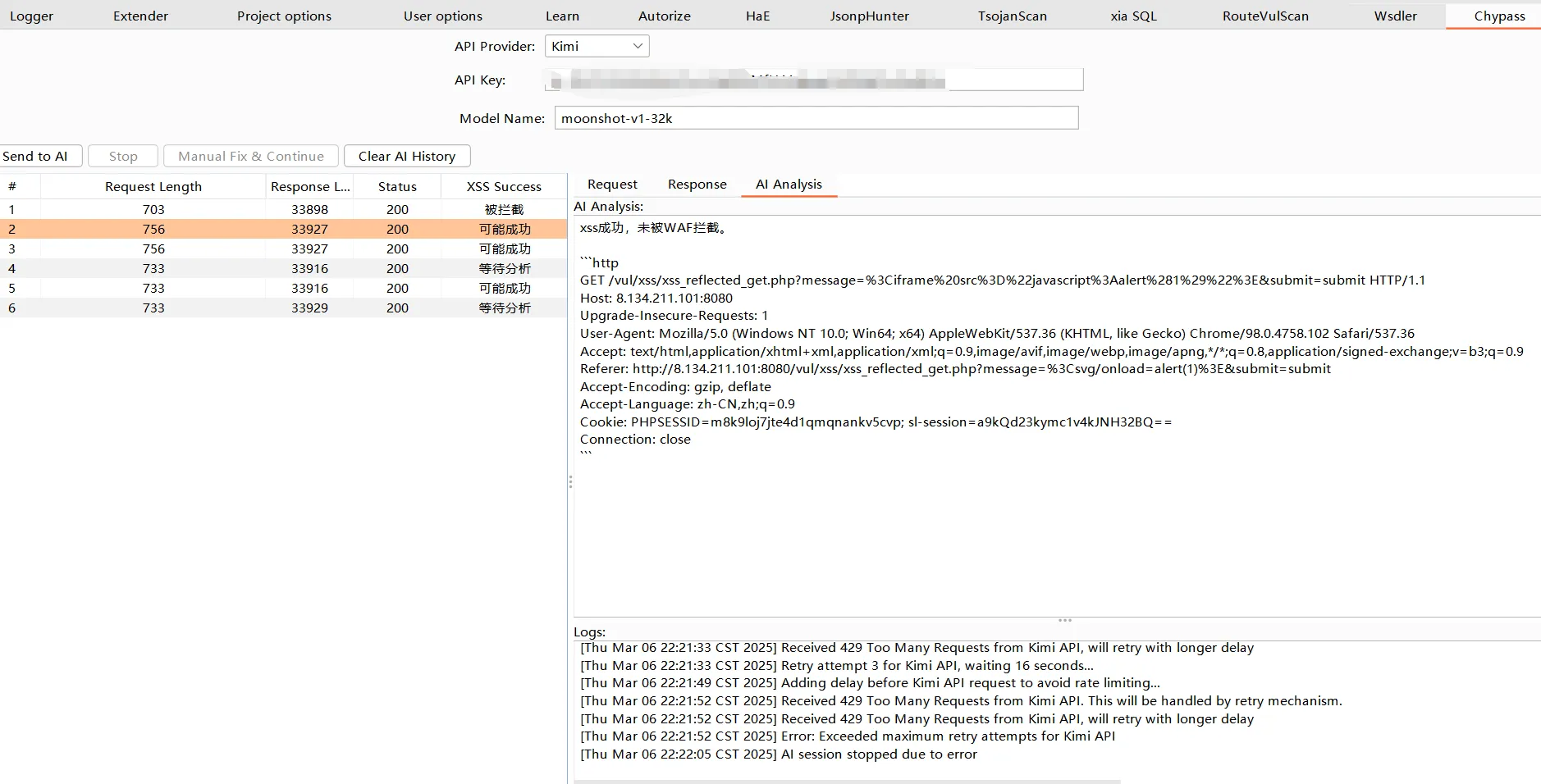Open the xia SQL tab
Image resolution: width=1541 pixels, height=784 pixels.
pos(1133,16)
